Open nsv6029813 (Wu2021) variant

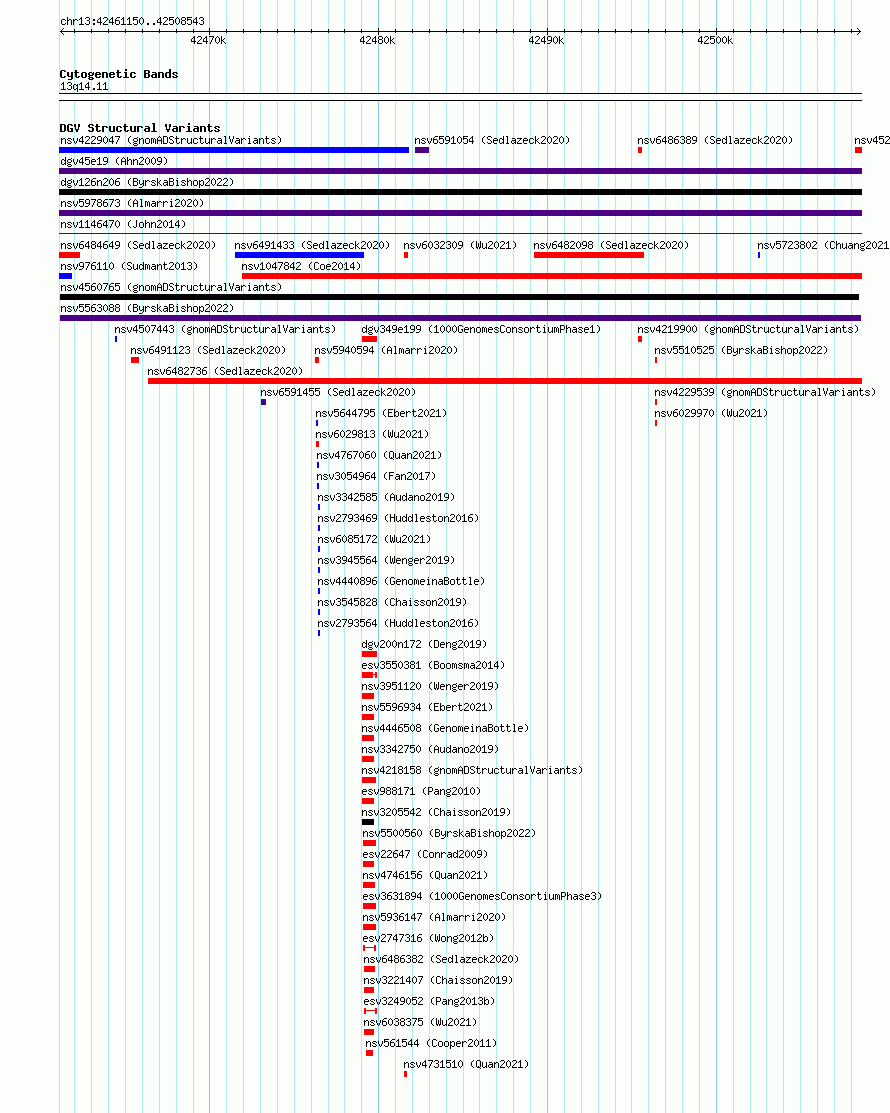tap(372, 434)
